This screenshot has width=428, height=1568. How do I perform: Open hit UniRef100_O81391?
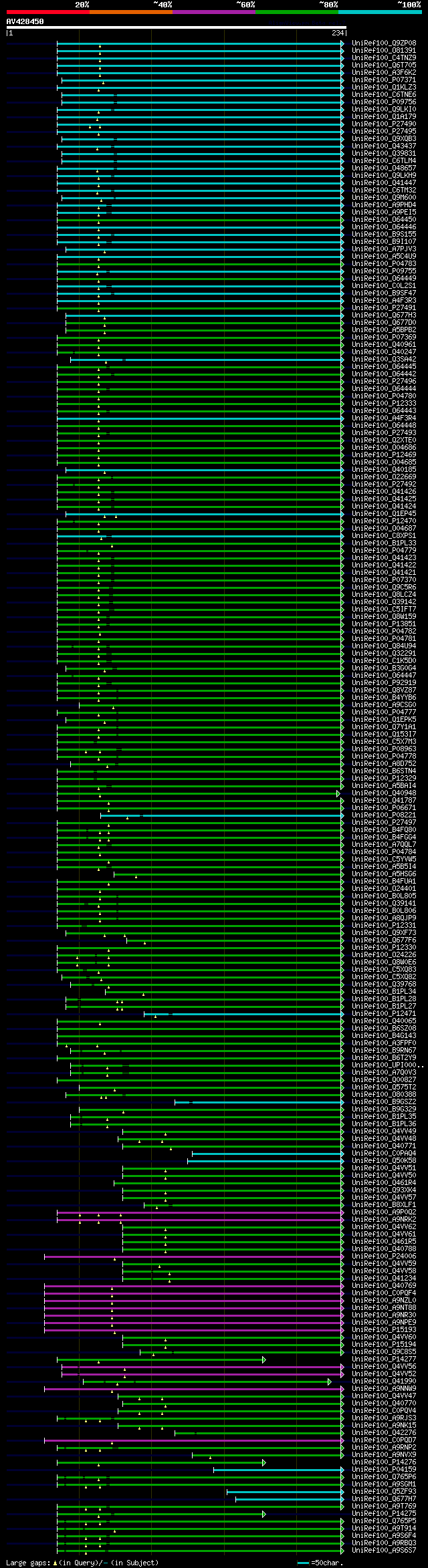click(384, 51)
